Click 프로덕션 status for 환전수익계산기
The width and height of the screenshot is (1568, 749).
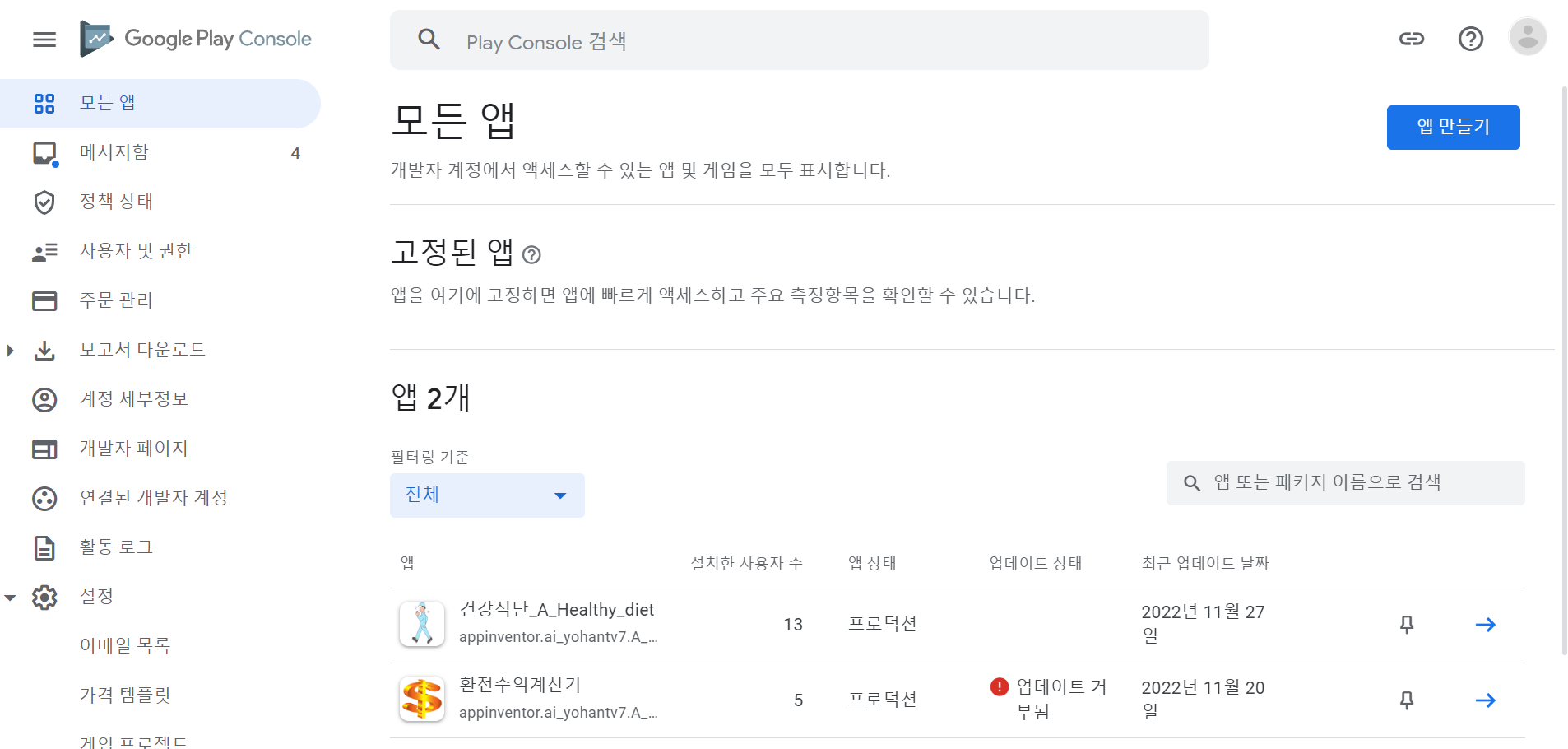883,700
